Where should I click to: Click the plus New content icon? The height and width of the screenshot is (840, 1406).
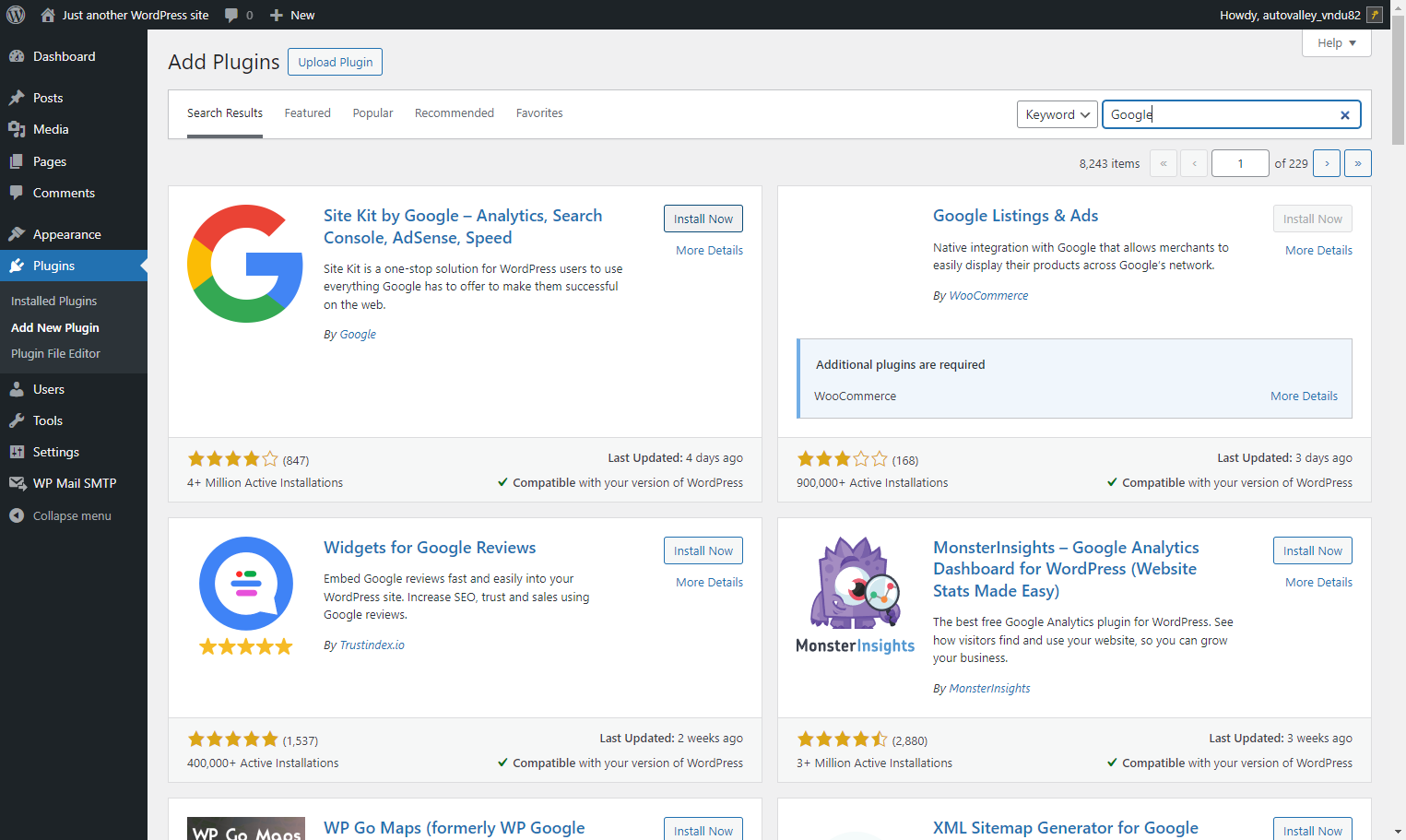click(276, 15)
